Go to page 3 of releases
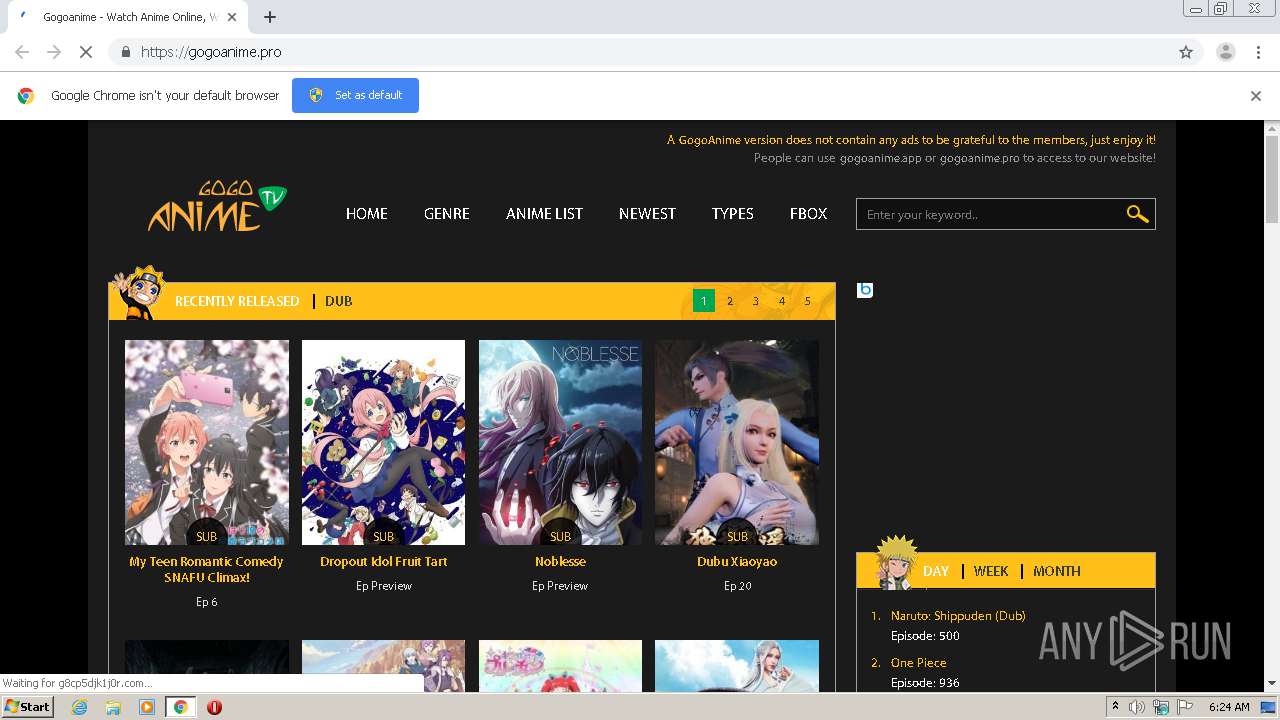The image size is (1280, 720). click(x=756, y=301)
